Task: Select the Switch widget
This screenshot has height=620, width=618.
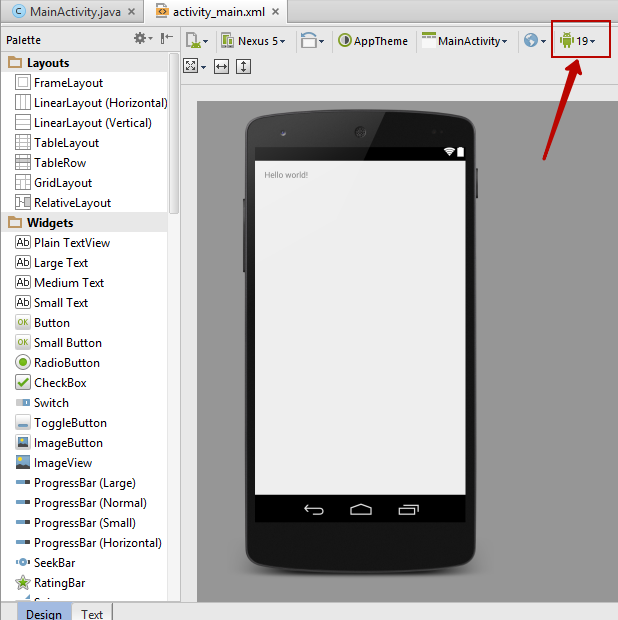Action: click(x=85, y=403)
